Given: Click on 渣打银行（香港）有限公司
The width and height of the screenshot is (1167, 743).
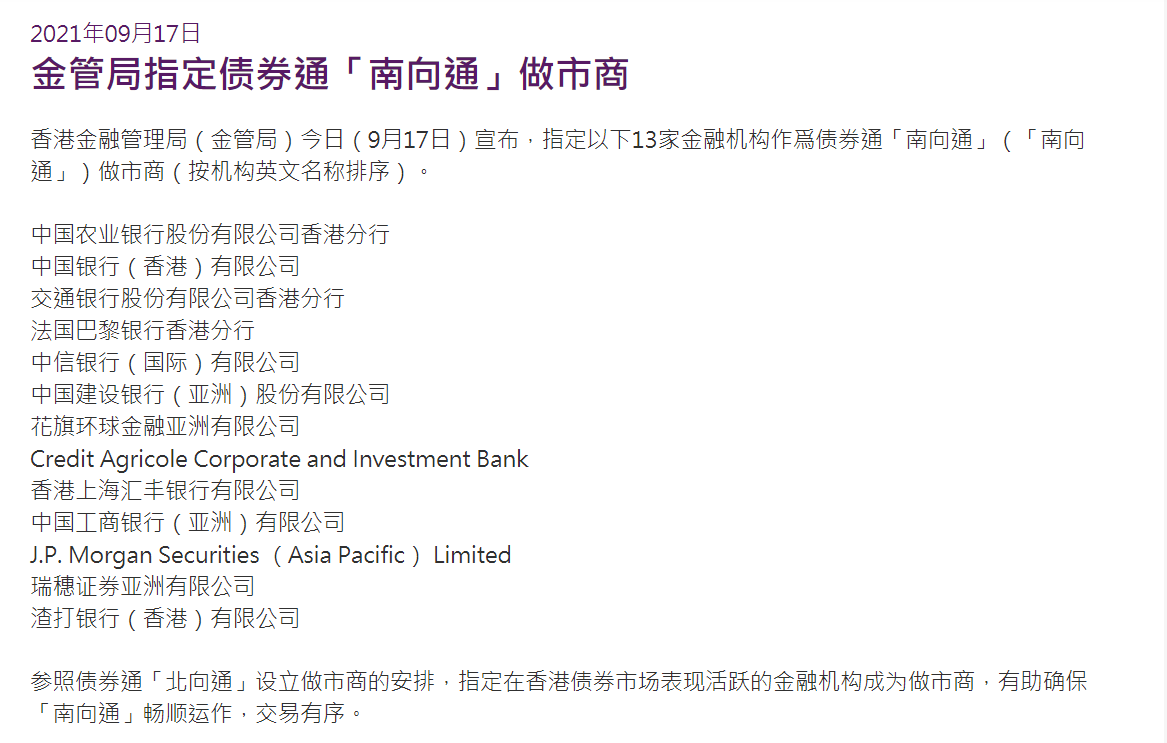Looking at the screenshot, I should tap(165, 619).
